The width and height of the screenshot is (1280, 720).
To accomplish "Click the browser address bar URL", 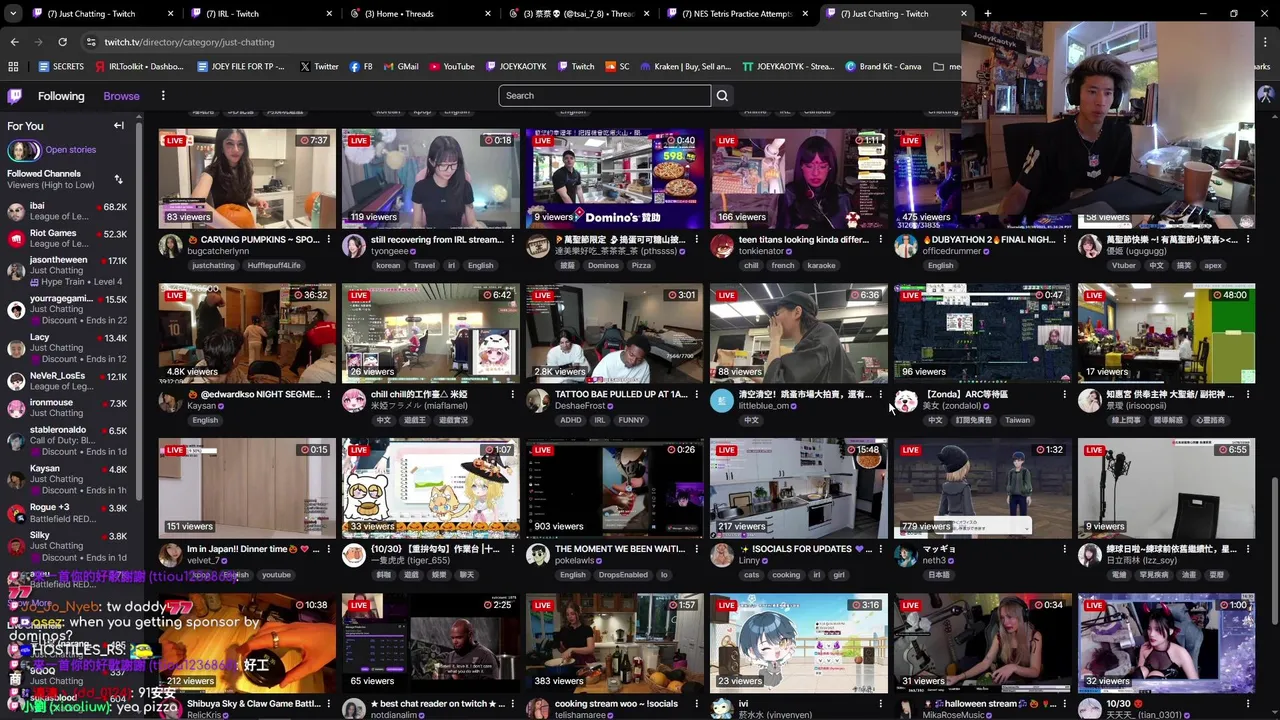I will click(x=190, y=42).
